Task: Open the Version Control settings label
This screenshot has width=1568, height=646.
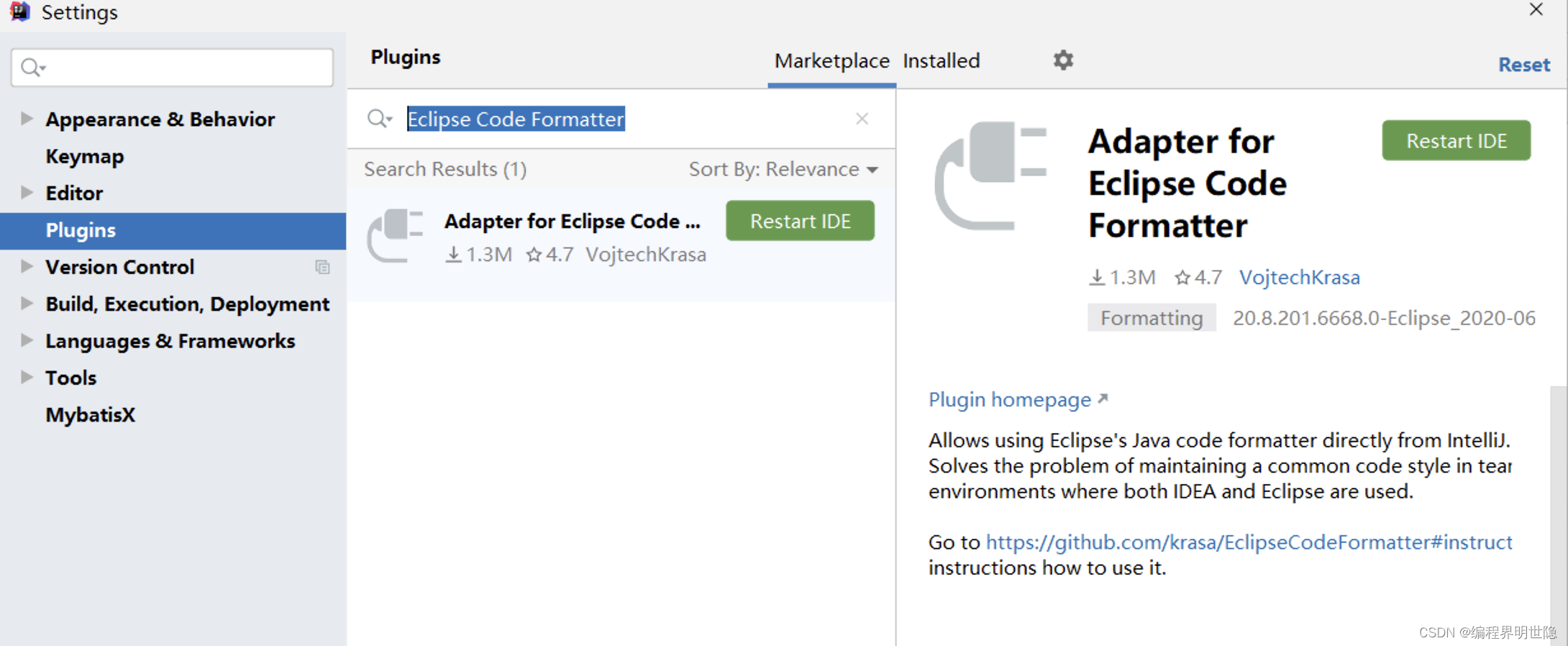Action: [x=119, y=268]
